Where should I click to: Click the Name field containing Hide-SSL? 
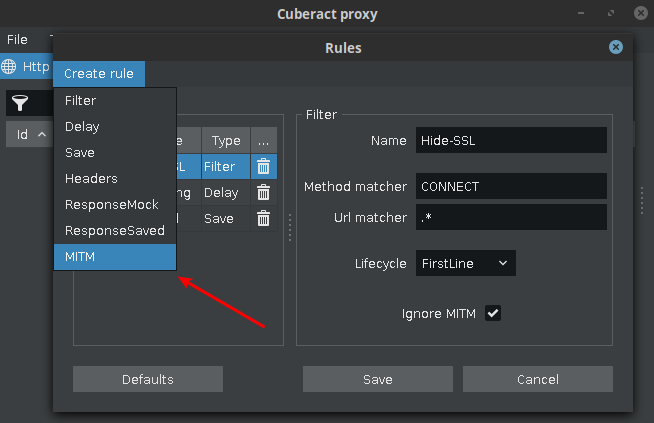(x=511, y=140)
